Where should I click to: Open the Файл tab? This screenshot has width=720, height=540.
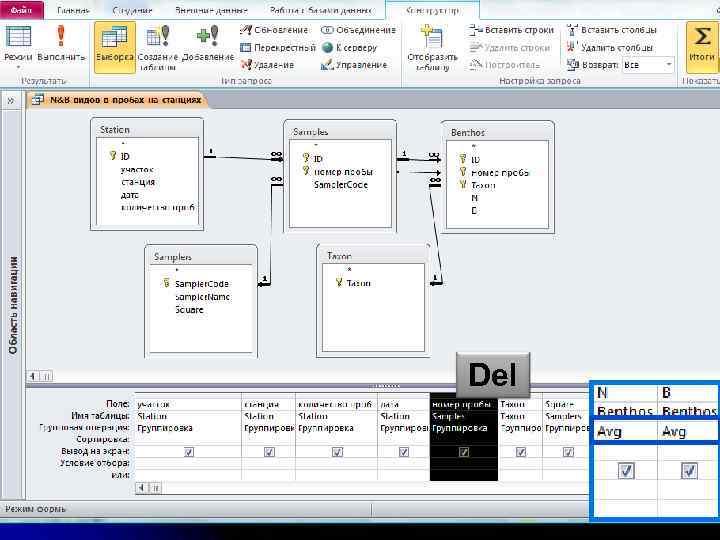[21, 10]
